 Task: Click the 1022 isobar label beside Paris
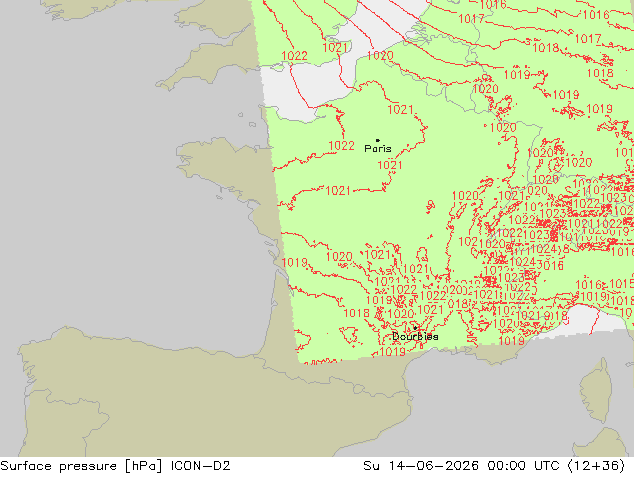[x=342, y=146]
